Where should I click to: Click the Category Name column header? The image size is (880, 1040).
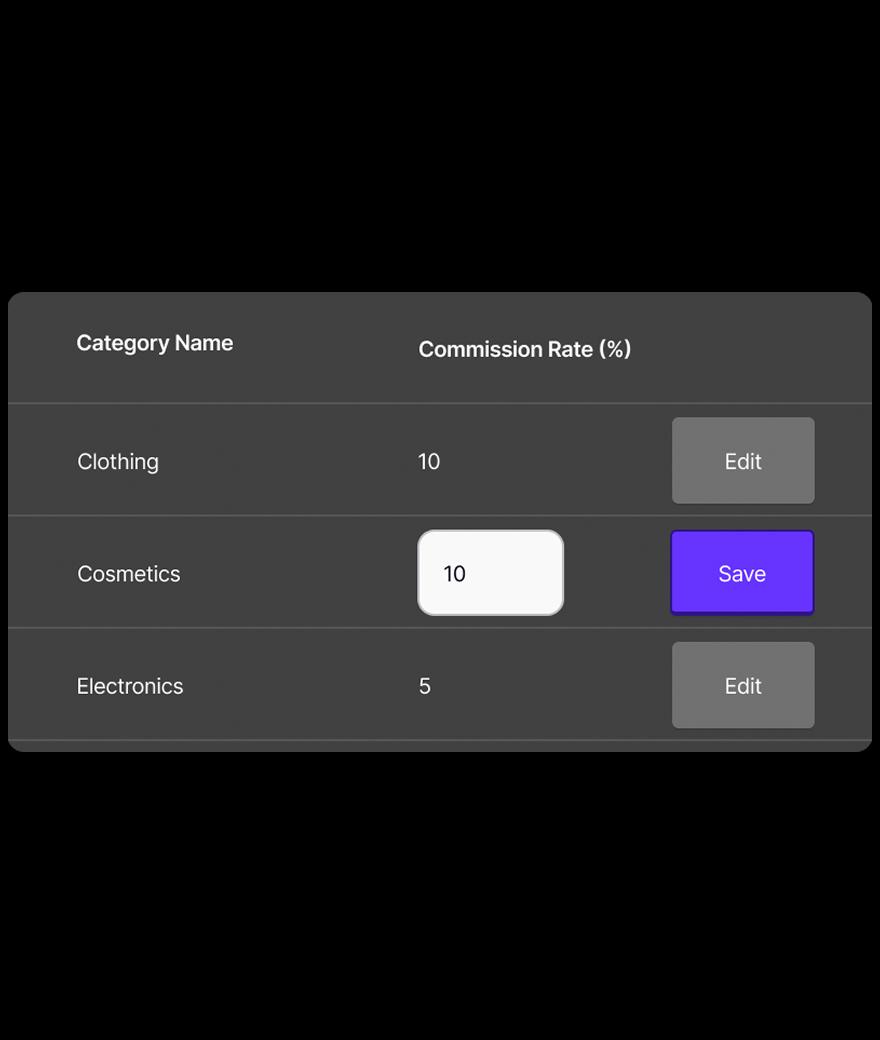[155, 343]
